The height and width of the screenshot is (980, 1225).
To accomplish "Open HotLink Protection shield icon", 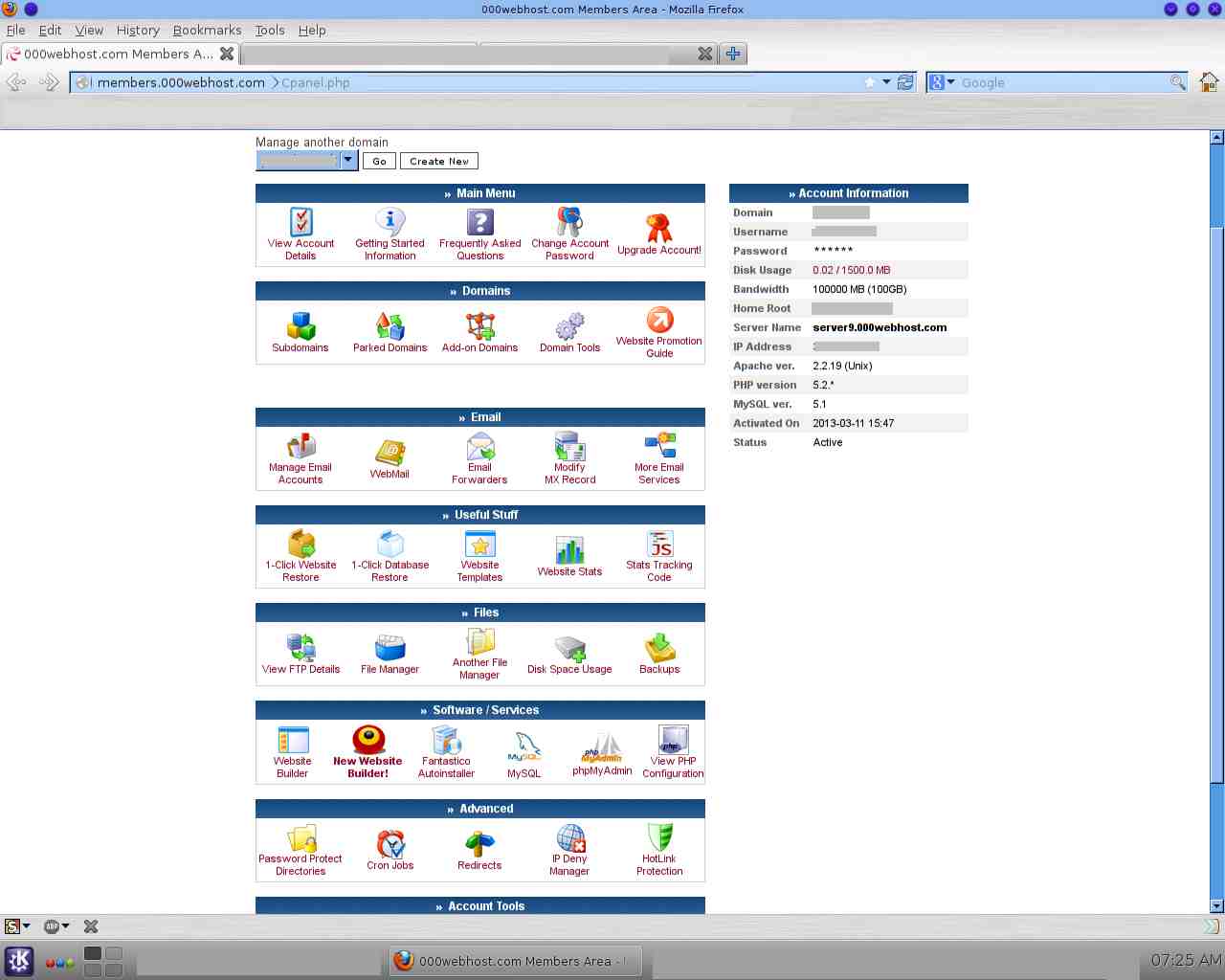I will coord(659,837).
